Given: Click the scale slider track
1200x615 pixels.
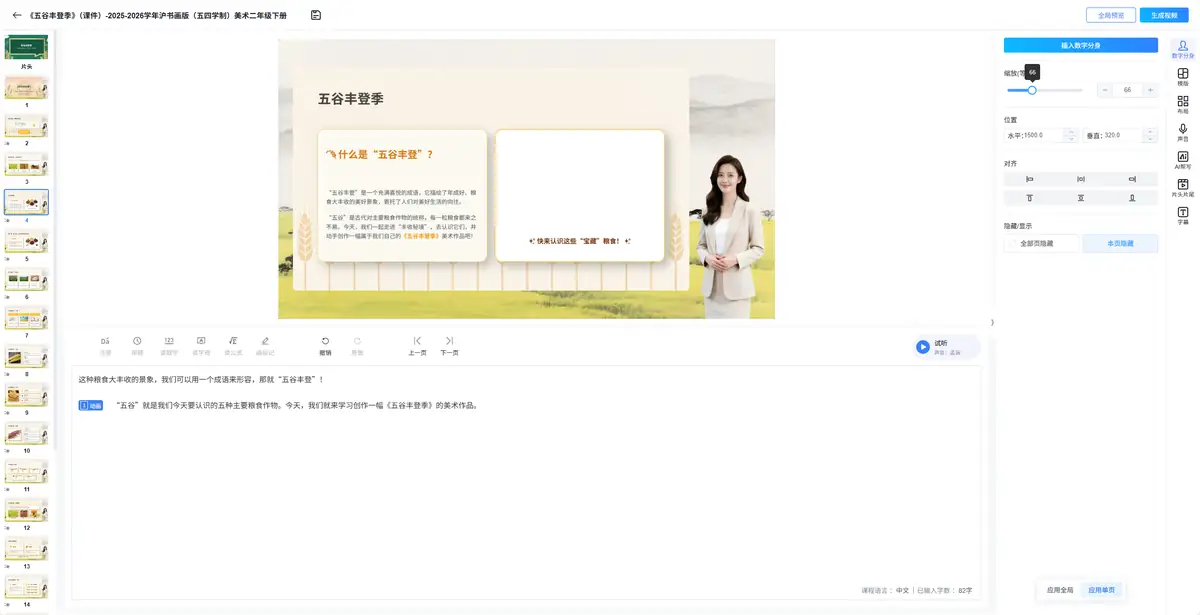Looking at the screenshot, I should (1045, 90).
